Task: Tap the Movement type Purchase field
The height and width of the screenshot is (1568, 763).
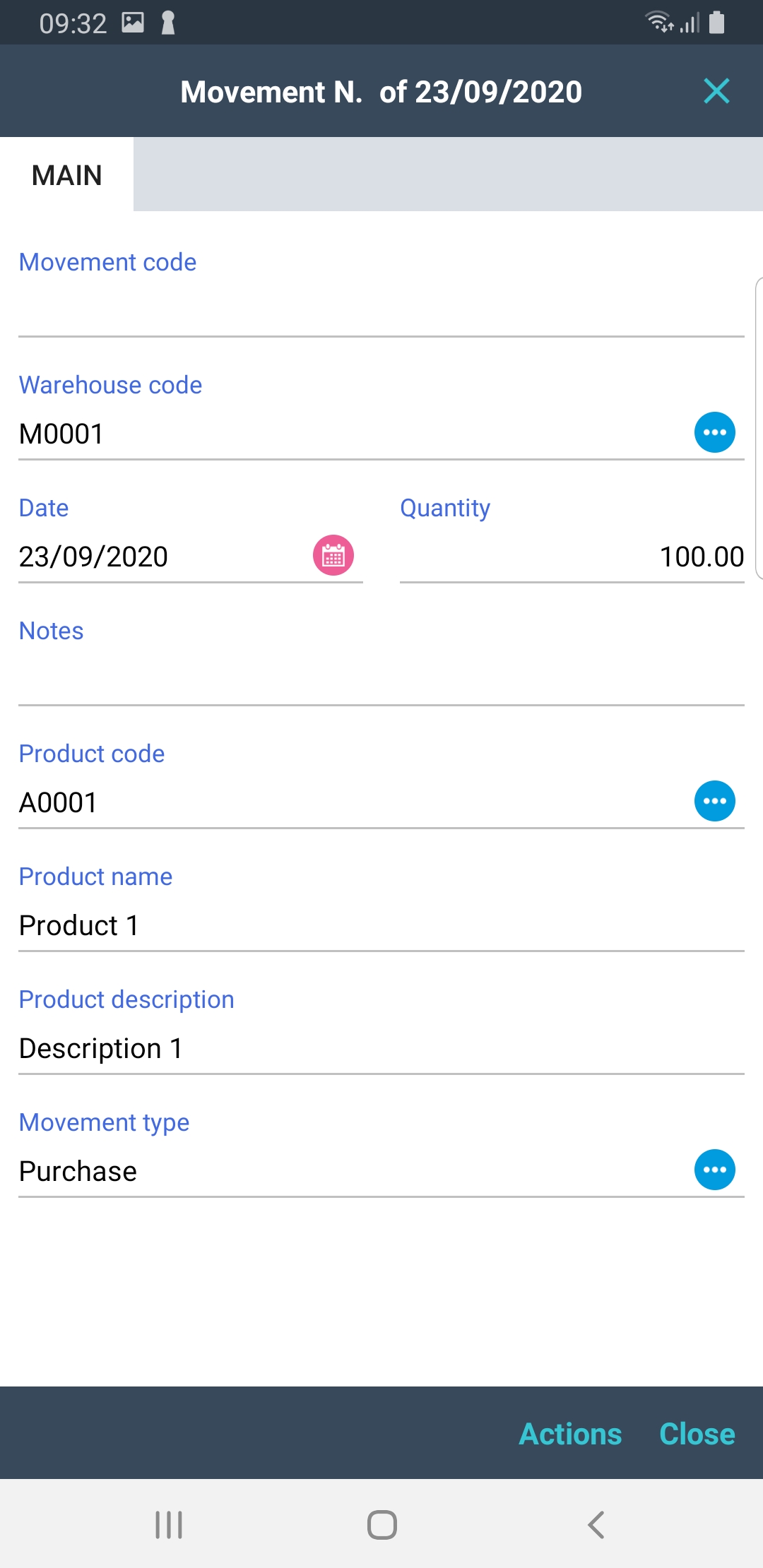Action: [346, 1171]
